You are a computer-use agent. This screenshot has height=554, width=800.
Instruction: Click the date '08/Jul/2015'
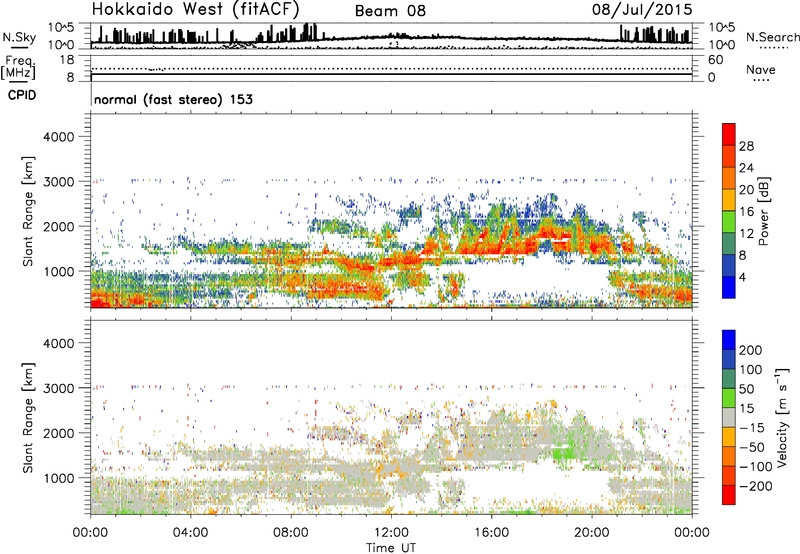click(x=642, y=10)
